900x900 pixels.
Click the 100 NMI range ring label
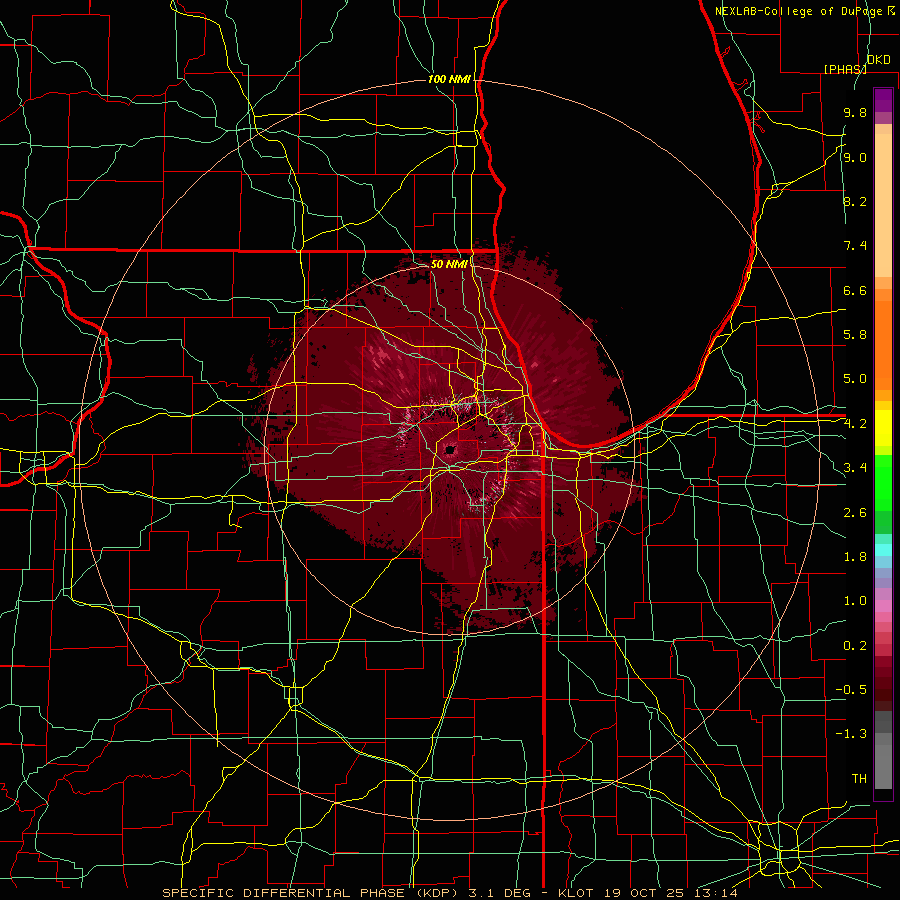click(x=449, y=79)
